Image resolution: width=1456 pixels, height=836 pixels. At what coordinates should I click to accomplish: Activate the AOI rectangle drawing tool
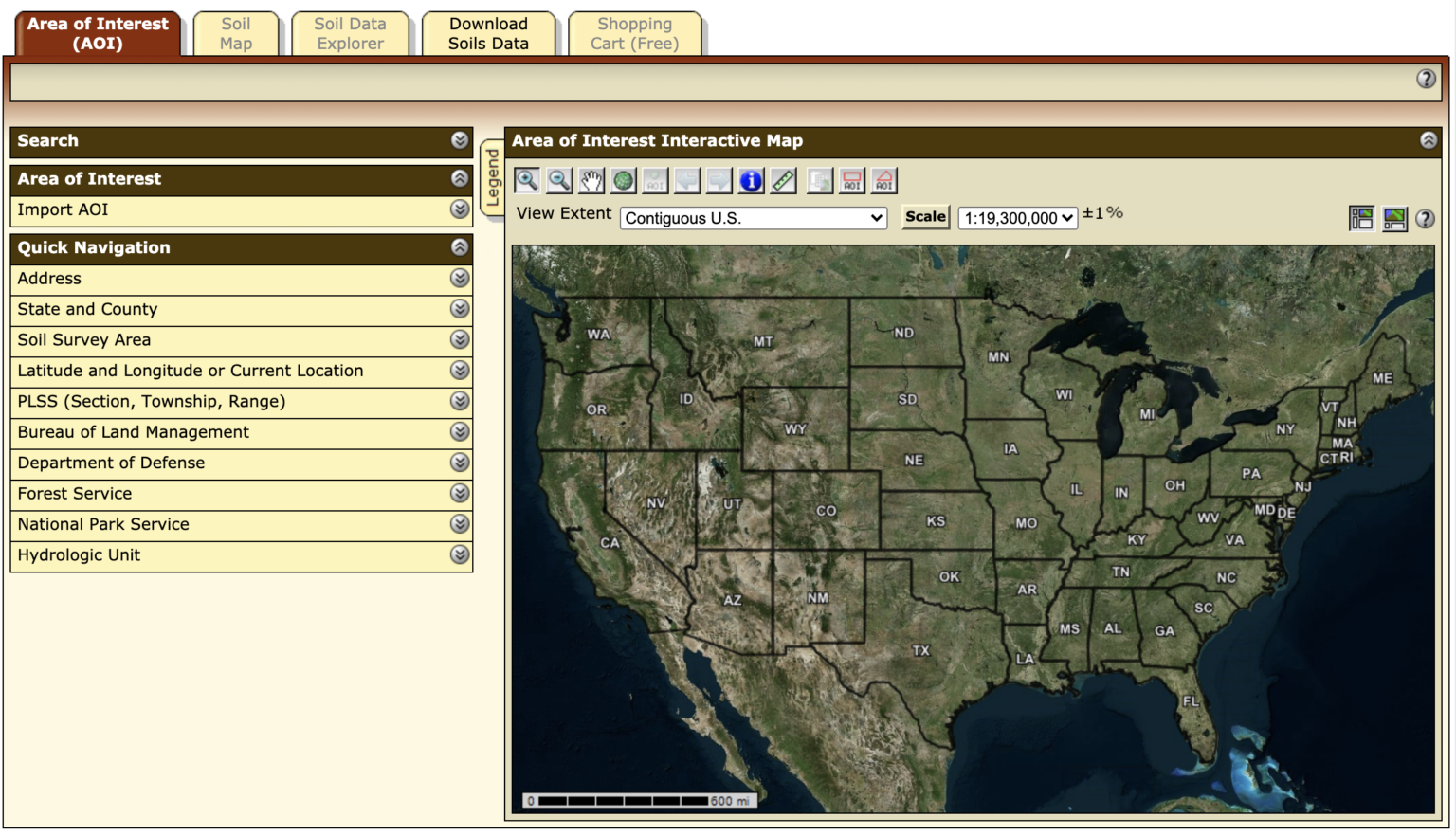(851, 180)
